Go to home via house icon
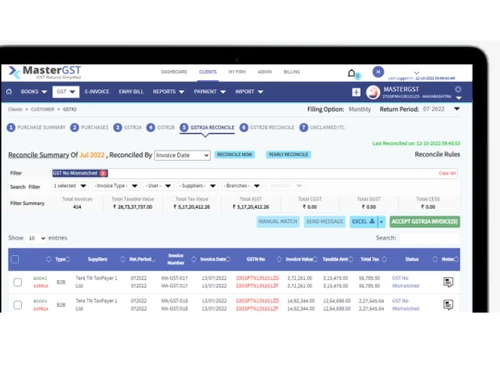This screenshot has width=500, height=375. [9, 91]
